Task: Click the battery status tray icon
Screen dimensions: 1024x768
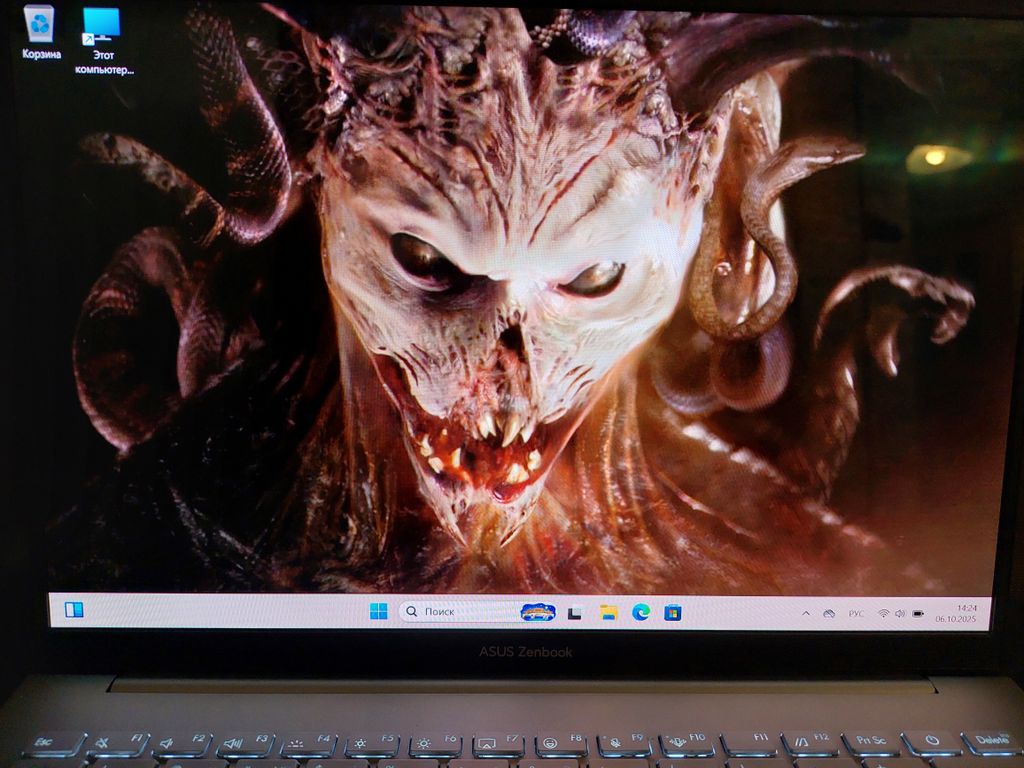Action: point(917,612)
